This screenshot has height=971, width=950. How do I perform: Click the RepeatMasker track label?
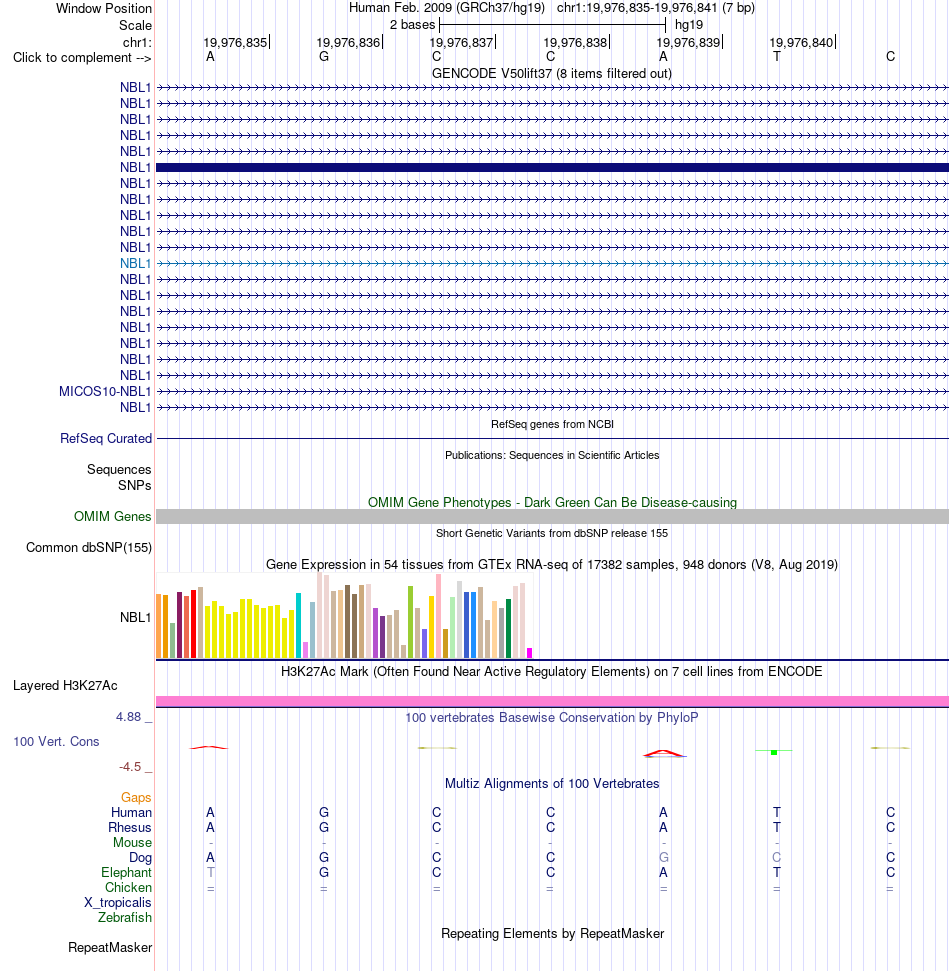[x=110, y=947]
